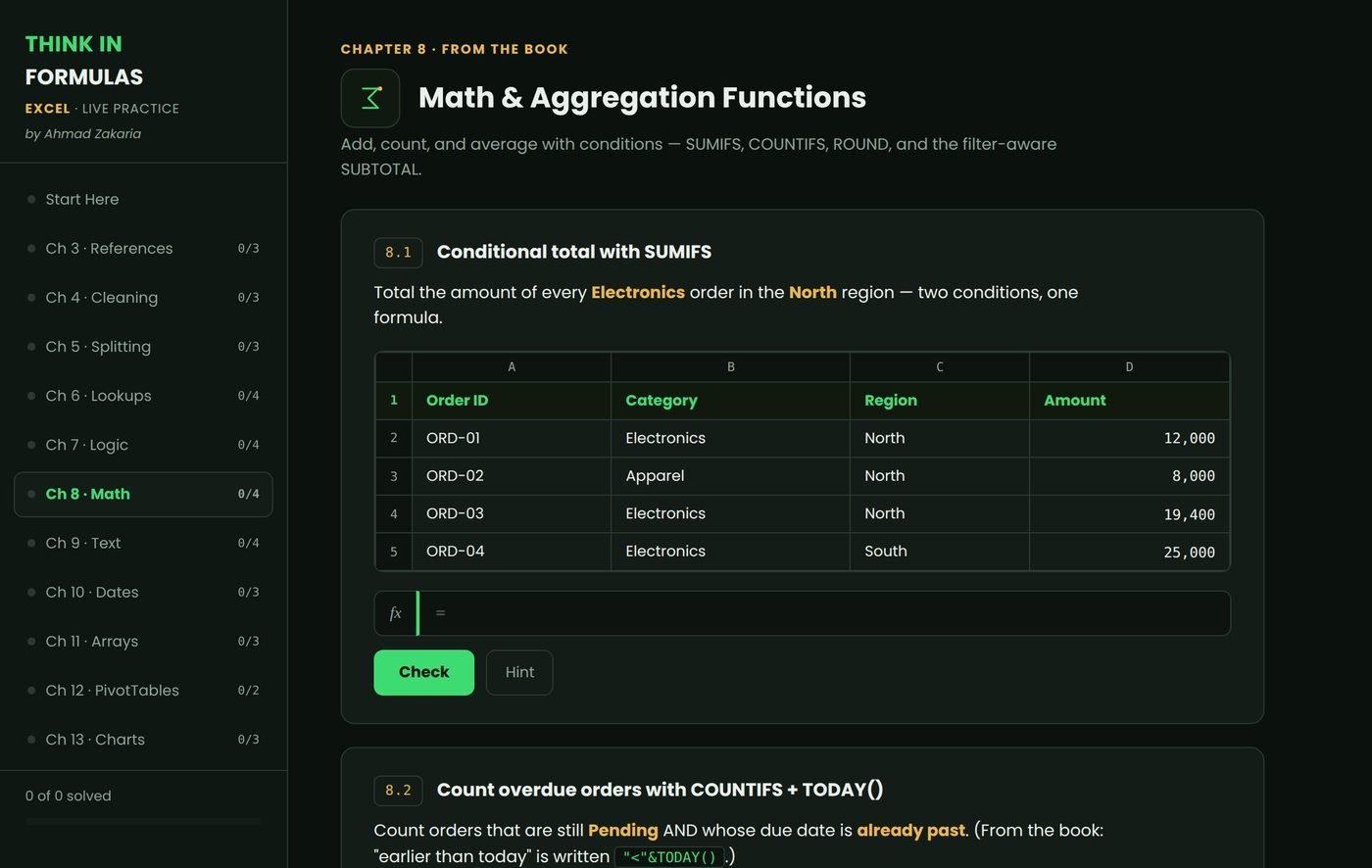
Task: Focus the formula input field
Action: [824, 613]
